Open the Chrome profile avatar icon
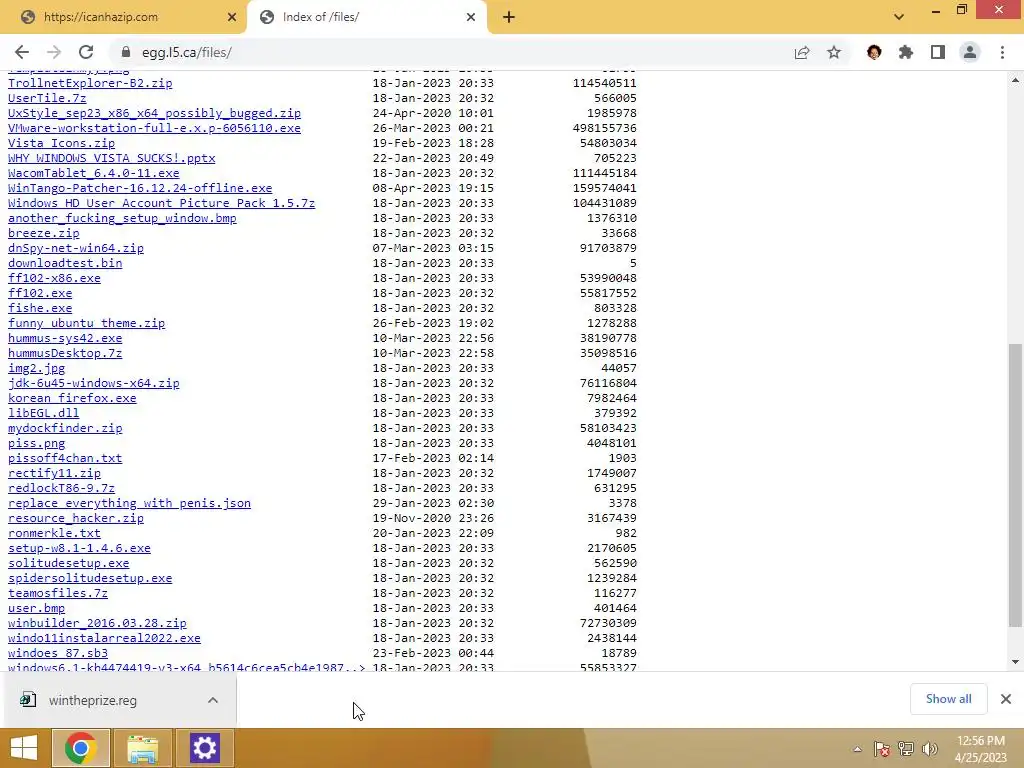 coord(970,52)
